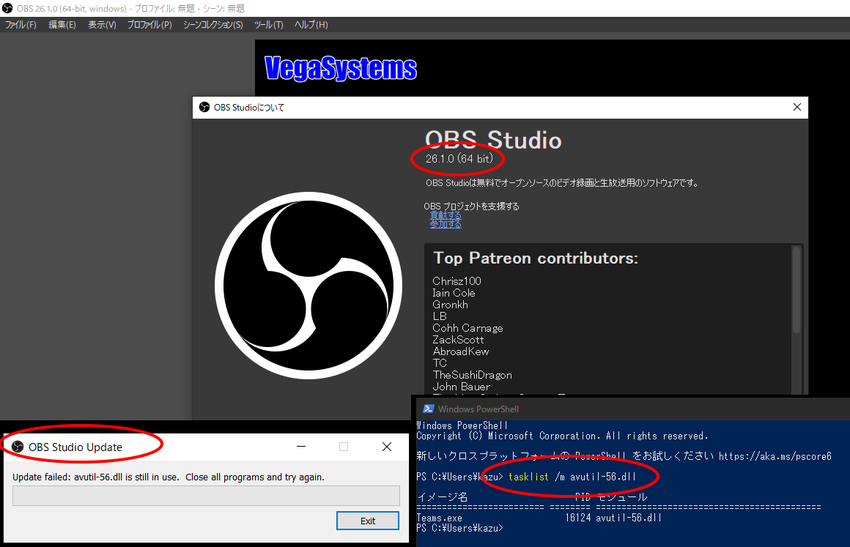Open the ツール(T) menu

coord(269,25)
